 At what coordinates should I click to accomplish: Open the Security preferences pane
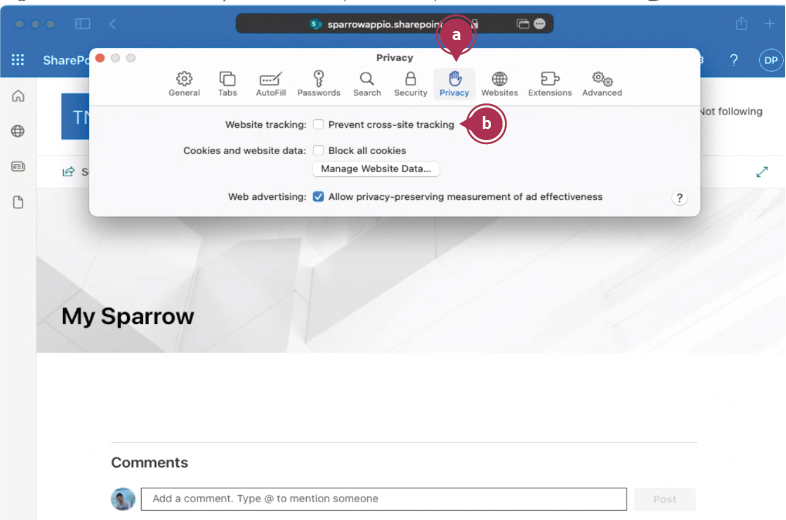pos(410,83)
